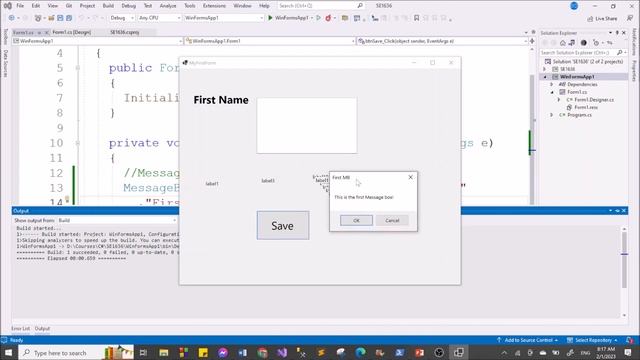The width and height of the screenshot is (640, 360).
Task: Click the Save button on the form
Action: [x=283, y=225]
